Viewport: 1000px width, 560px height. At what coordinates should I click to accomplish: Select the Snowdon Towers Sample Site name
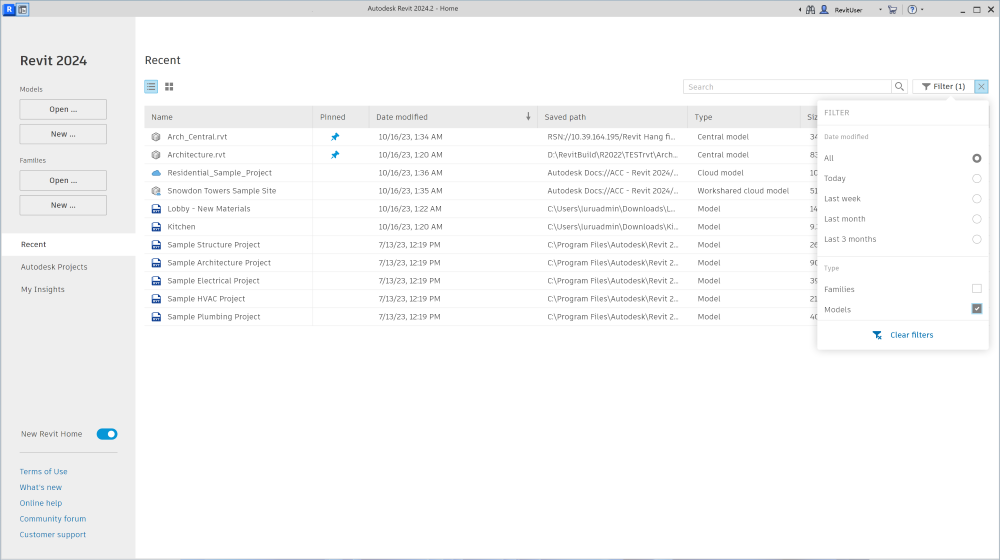221,191
